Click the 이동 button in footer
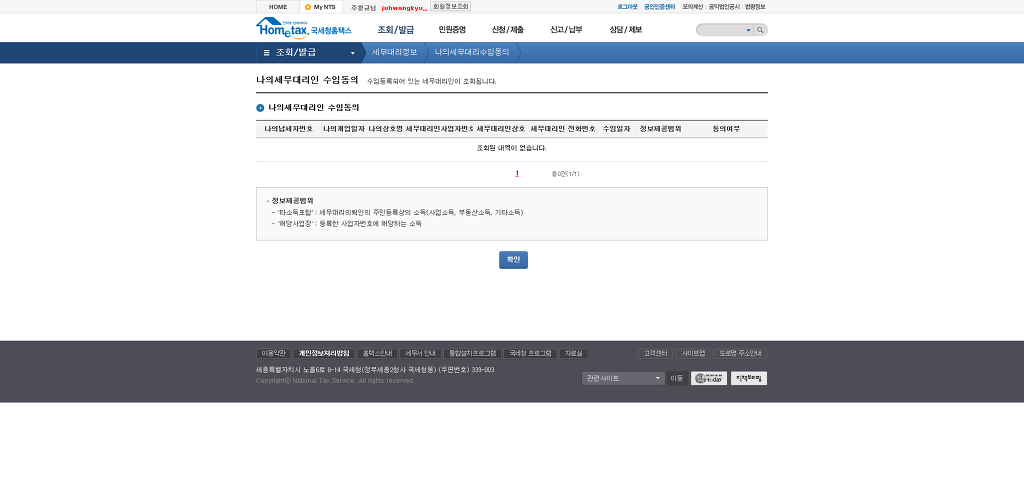This screenshot has height=498, width=1024. (x=677, y=379)
